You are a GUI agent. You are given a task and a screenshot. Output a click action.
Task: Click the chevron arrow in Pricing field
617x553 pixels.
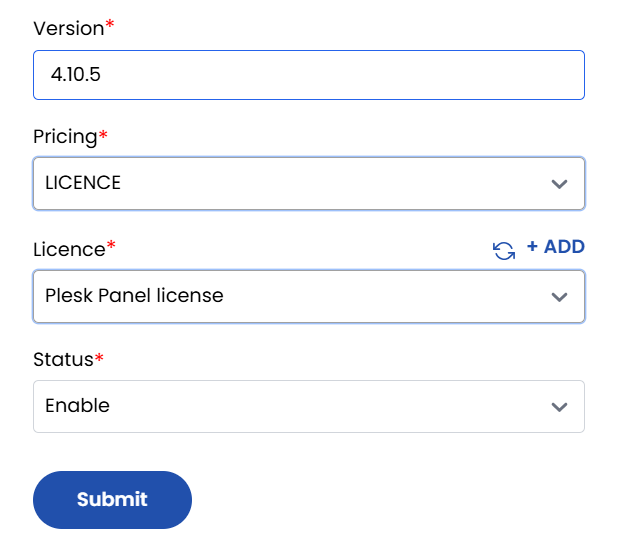(x=559, y=184)
